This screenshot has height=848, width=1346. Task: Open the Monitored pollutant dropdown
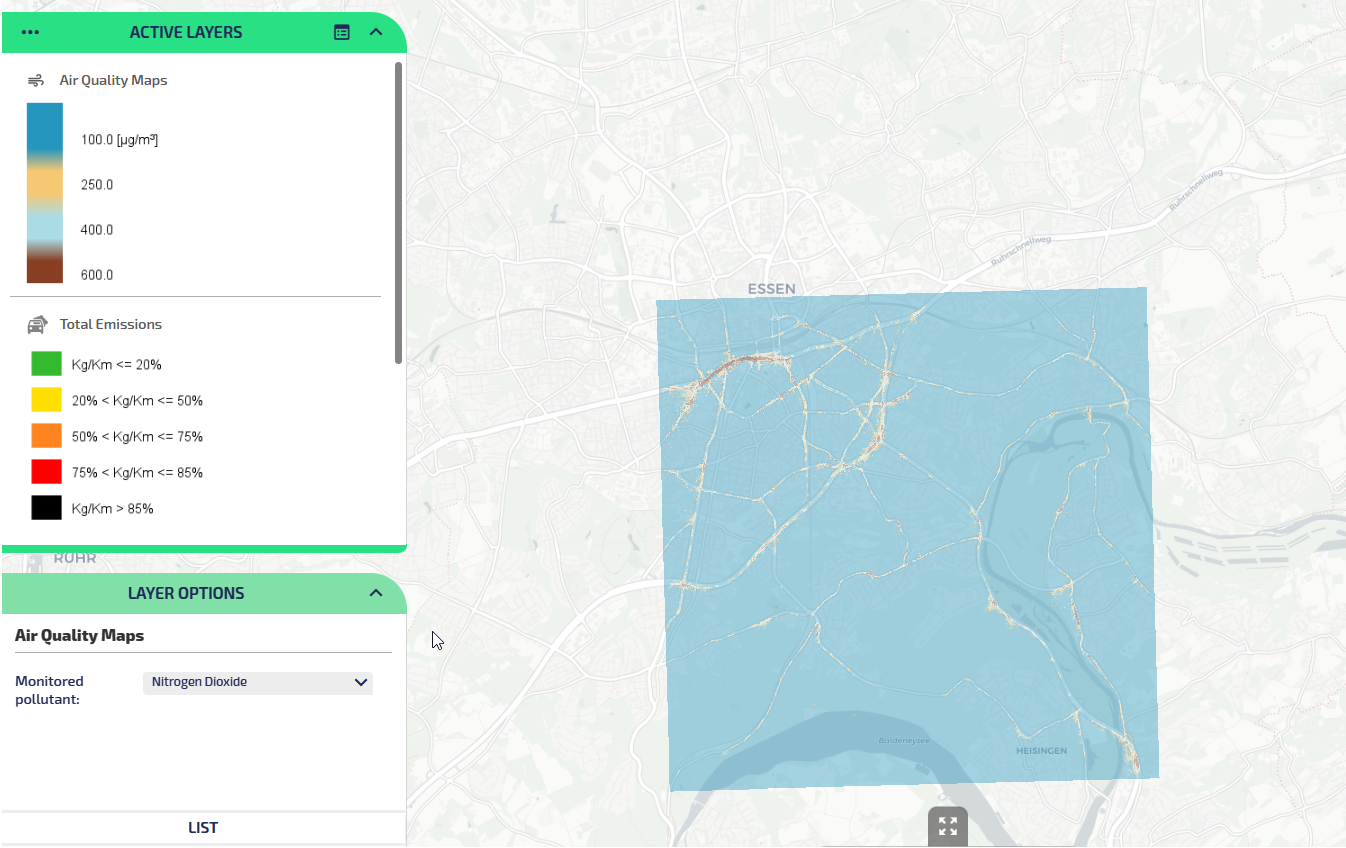258,683
